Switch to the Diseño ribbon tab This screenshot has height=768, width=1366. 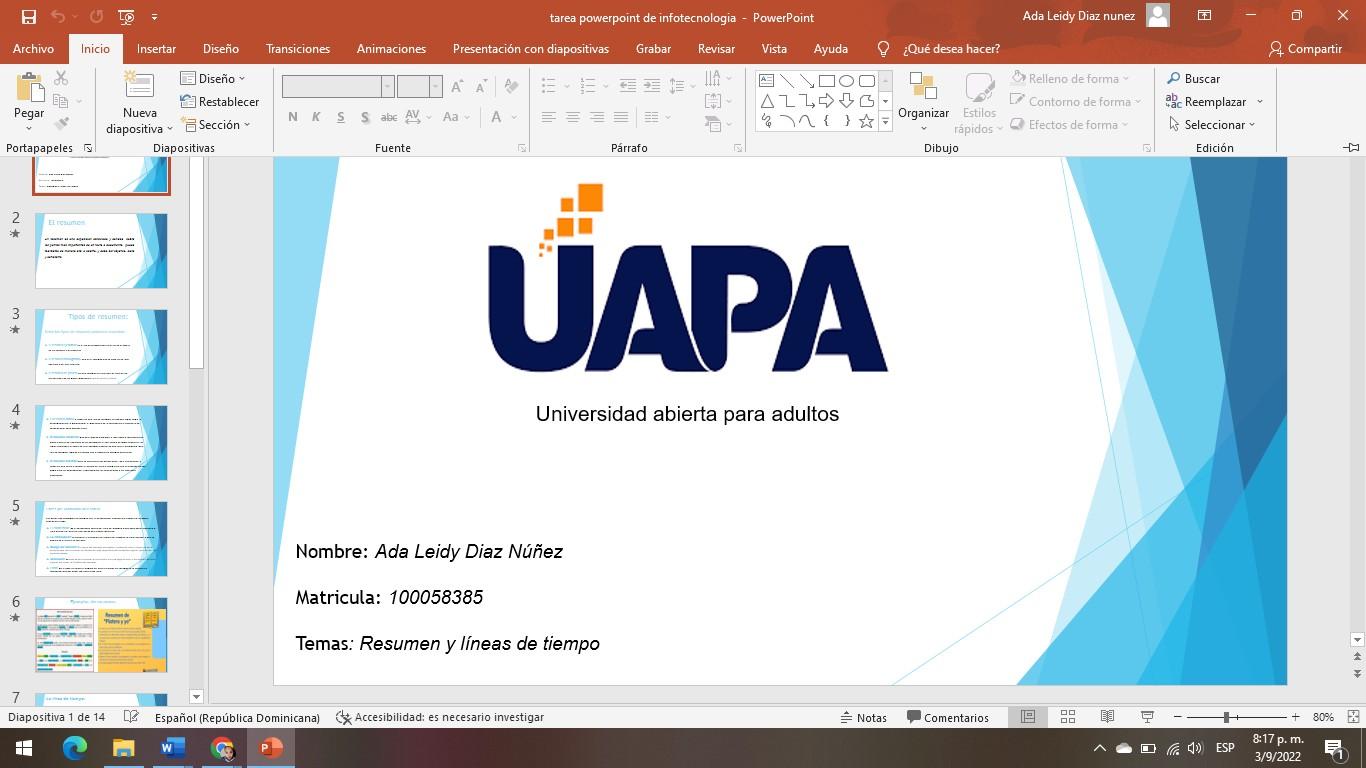(x=221, y=48)
